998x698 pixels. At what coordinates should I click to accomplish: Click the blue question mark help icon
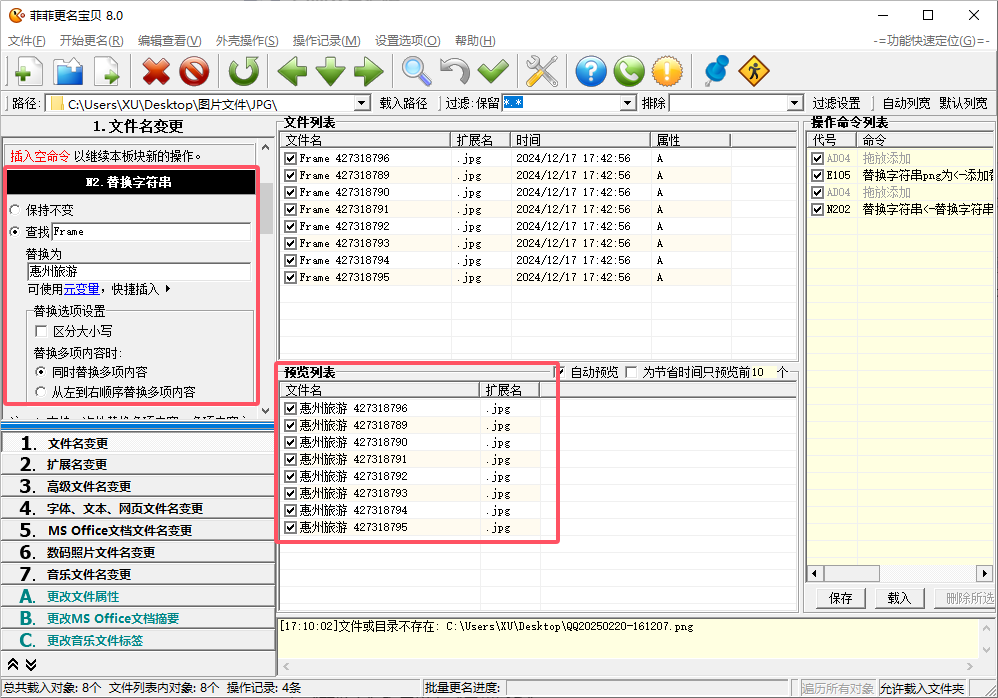[591, 71]
